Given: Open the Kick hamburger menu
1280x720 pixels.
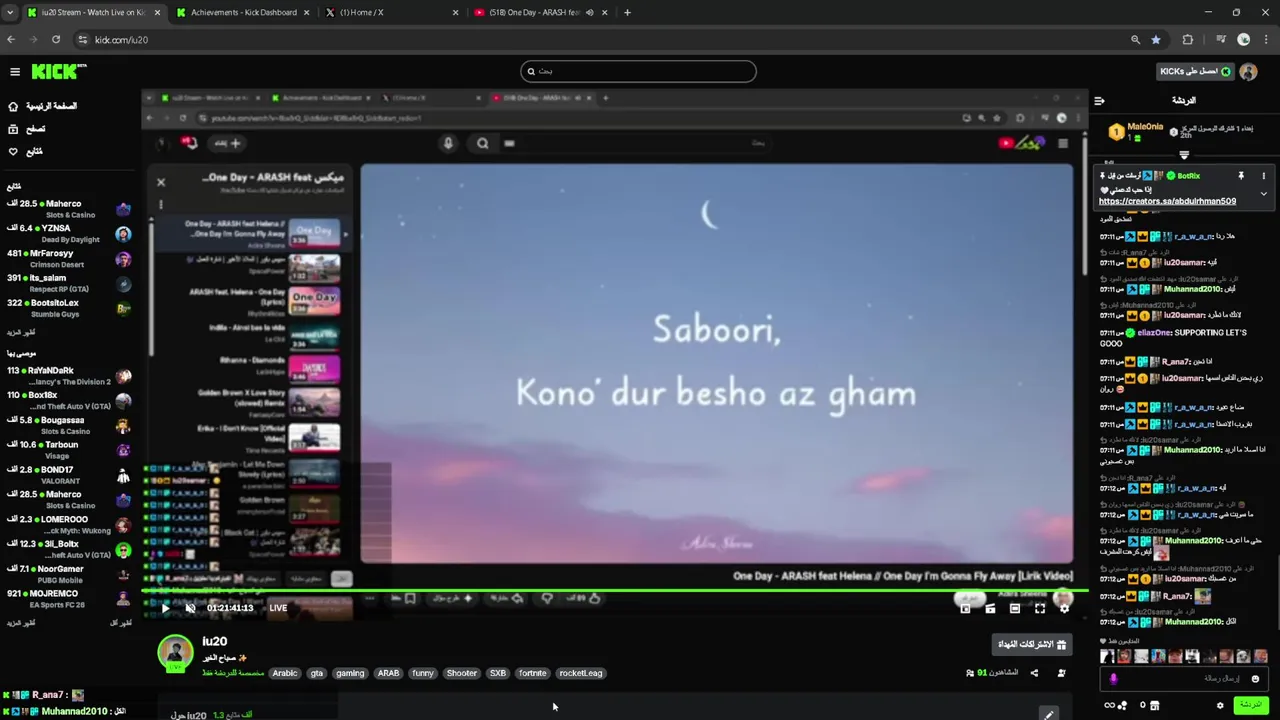Looking at the screenshot, I should (x=15, y=72).
